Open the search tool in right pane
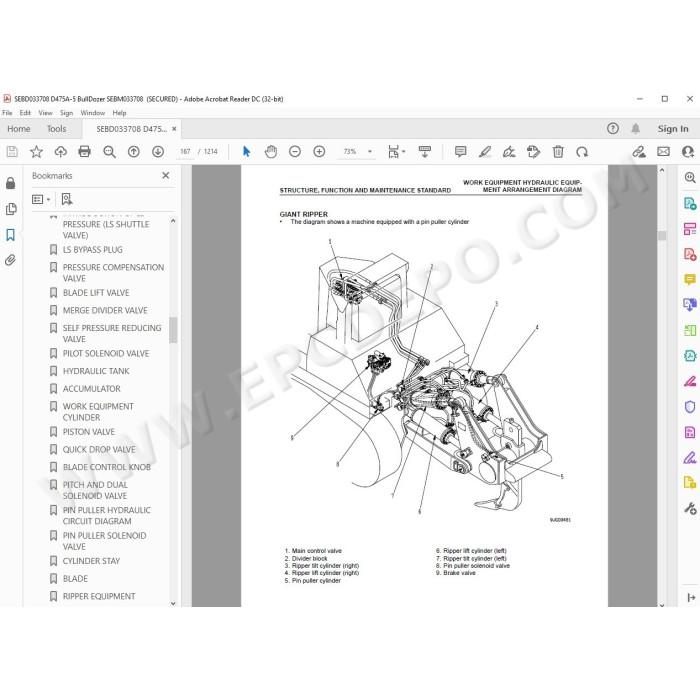 [x=690, y=177]
